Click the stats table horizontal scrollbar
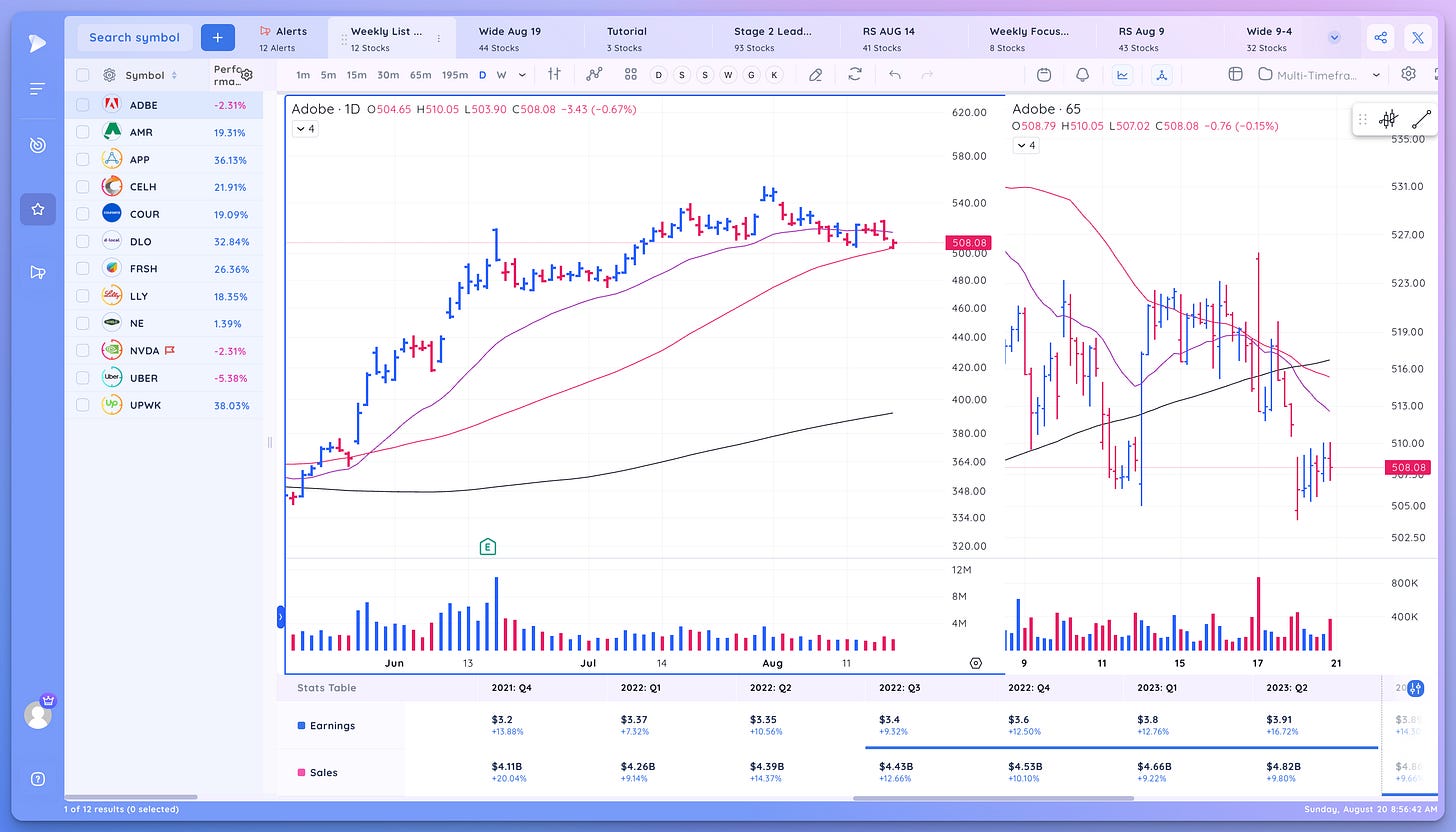This screenshot has height=832, width=1456. click(993, 798)
